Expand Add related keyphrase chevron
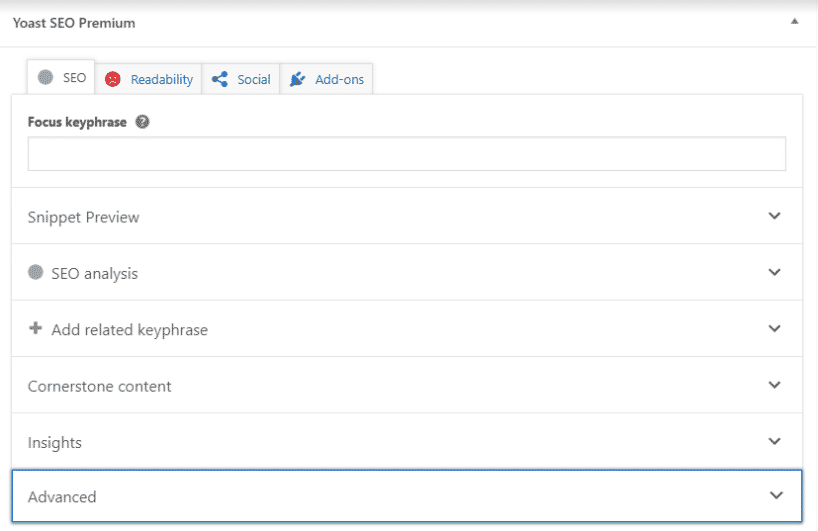This screenshot has width=818, height=531. pyautogui.click(x=775, y=329)
